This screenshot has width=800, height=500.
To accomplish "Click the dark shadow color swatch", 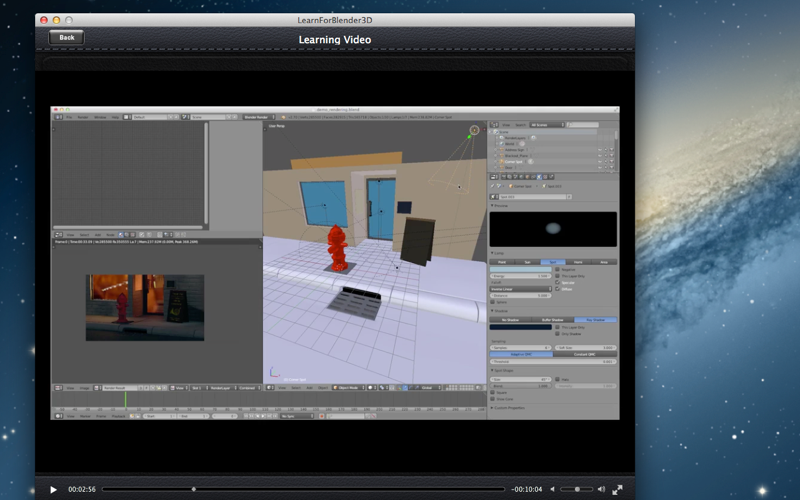I will (521, 327).
